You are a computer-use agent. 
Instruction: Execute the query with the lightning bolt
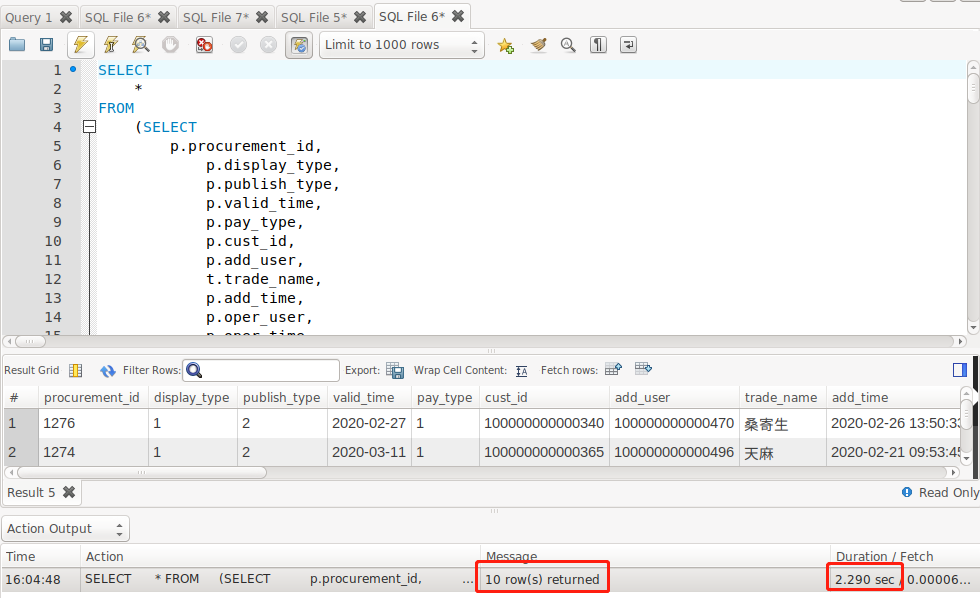81,44
